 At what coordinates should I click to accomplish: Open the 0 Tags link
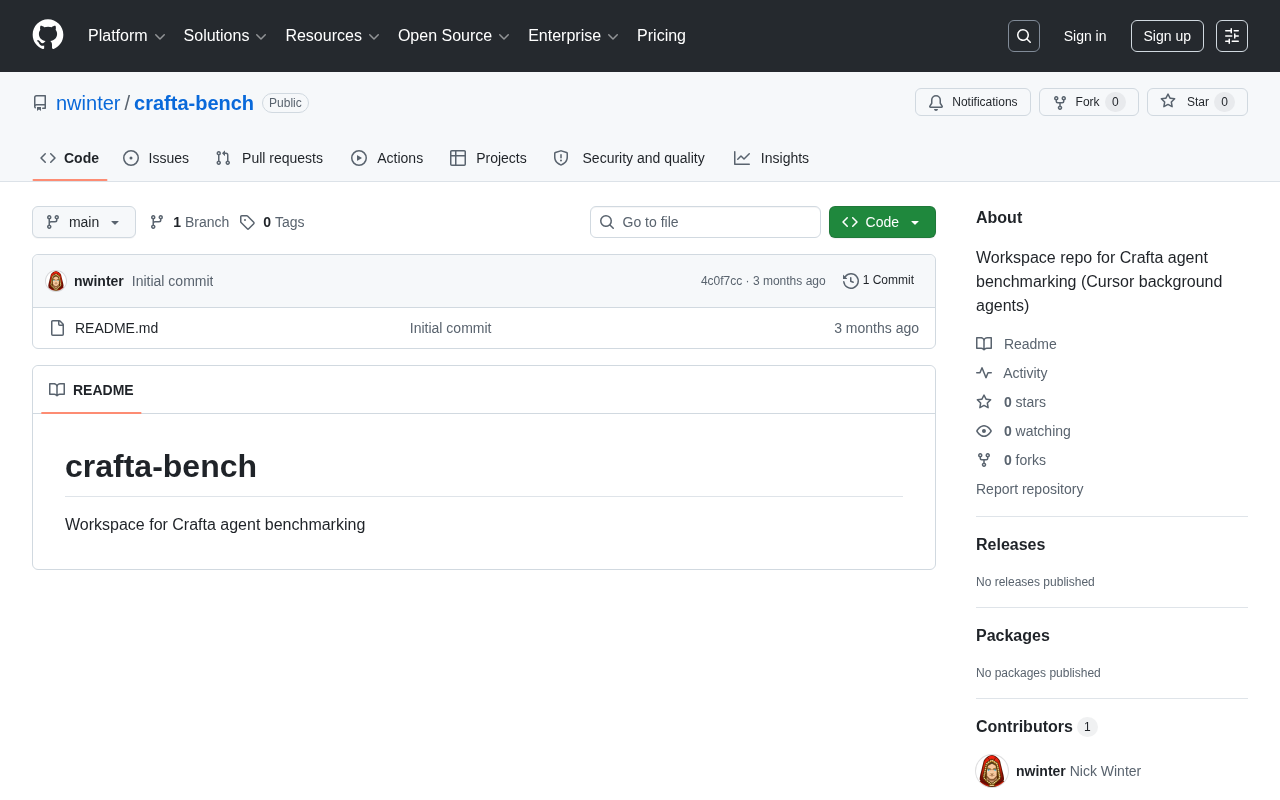pos(272,222)
